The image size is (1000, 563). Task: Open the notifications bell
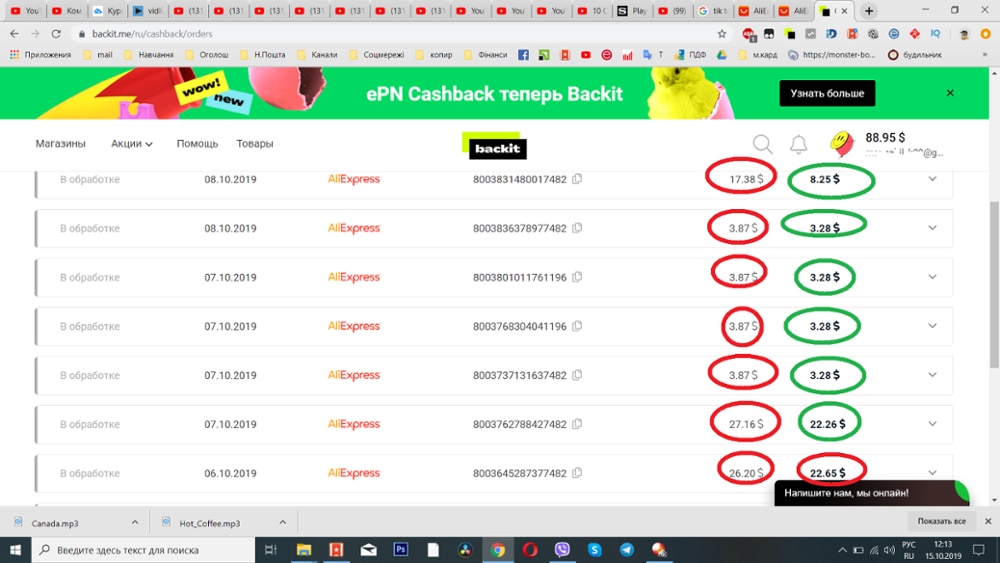pyautogui.click(x=798, y=144)
